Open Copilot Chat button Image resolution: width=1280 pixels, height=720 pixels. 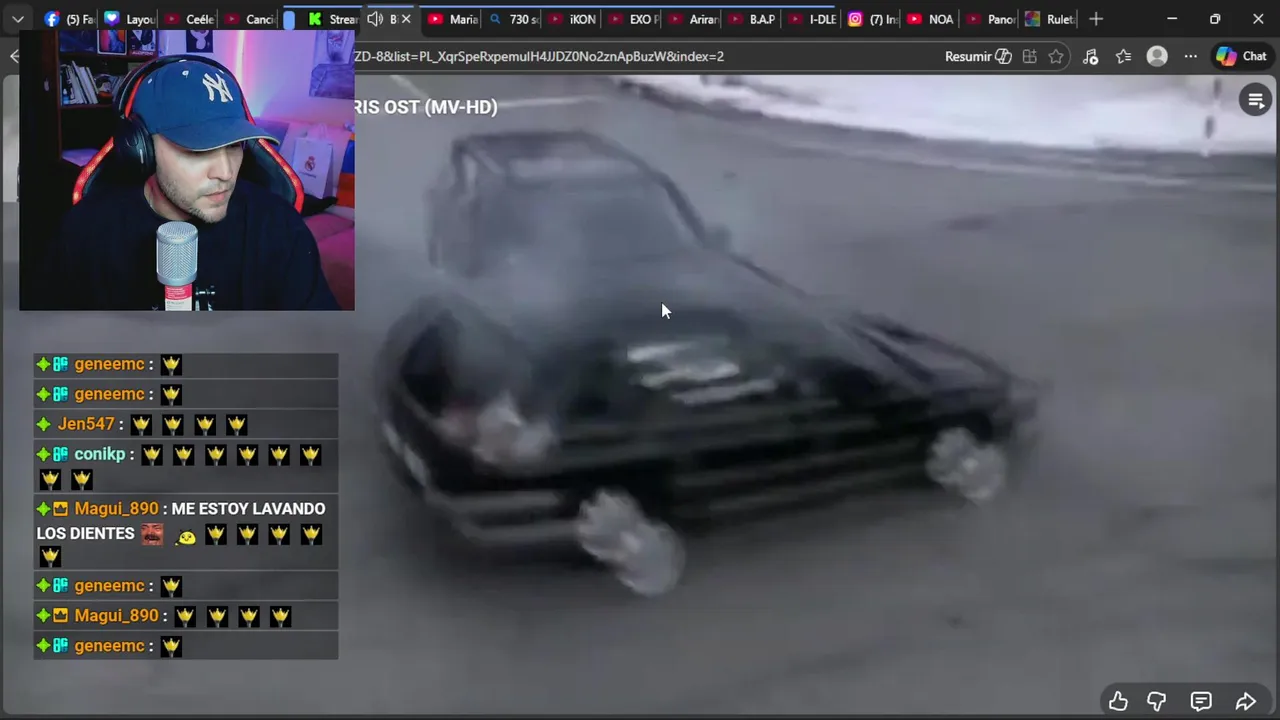[1241, 56]
